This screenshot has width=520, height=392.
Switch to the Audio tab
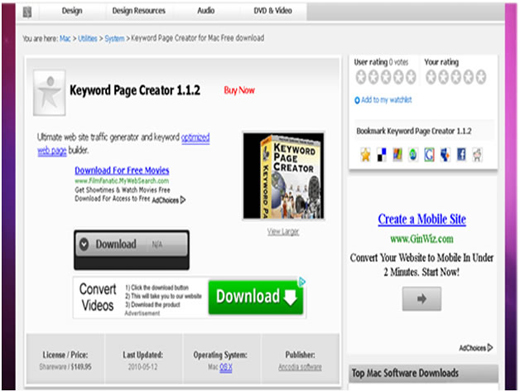[206, 11]
